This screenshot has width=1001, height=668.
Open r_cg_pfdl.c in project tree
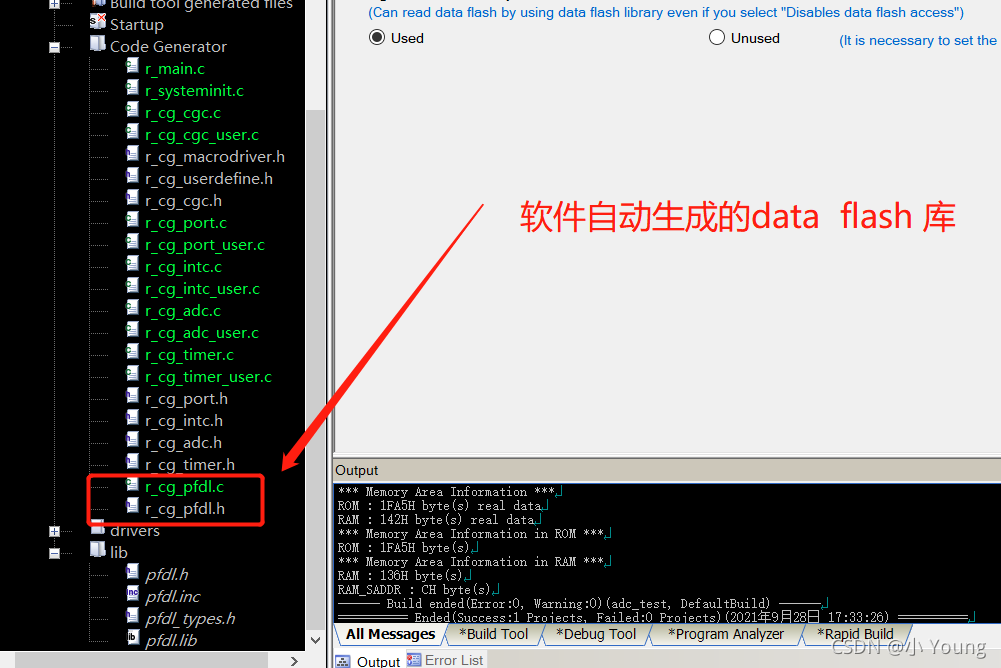pyautogui.click(x=184, y=487)
